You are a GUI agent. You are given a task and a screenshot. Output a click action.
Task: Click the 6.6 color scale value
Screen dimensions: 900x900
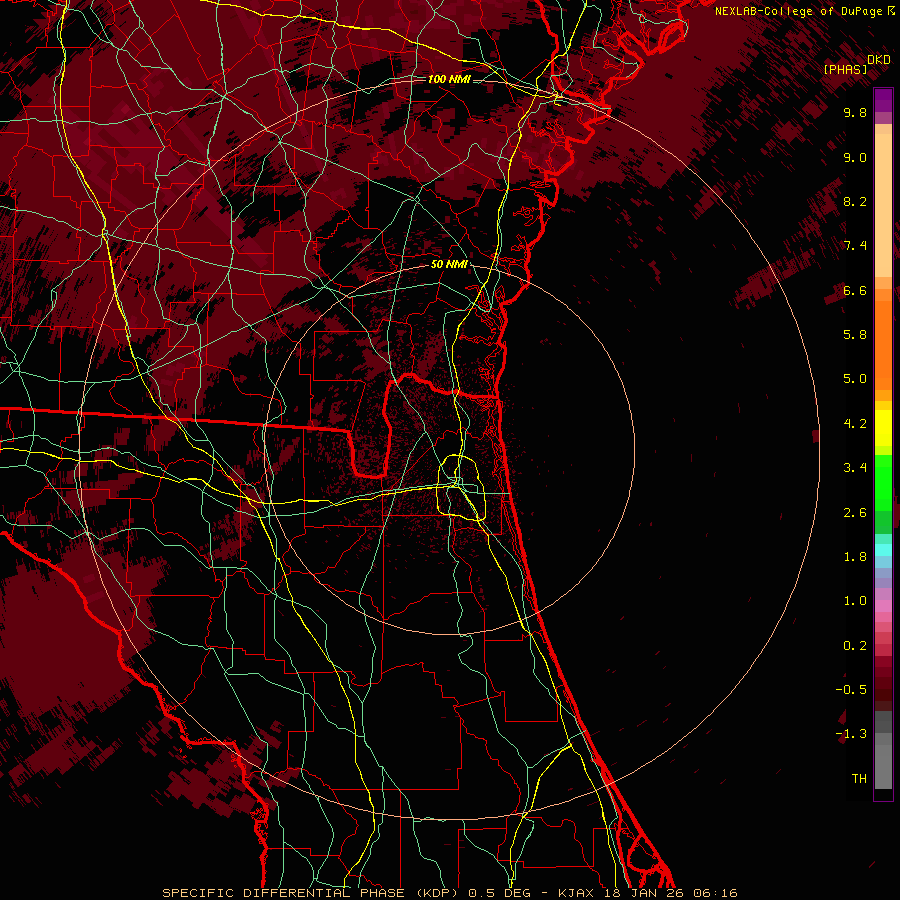point(855,290)
